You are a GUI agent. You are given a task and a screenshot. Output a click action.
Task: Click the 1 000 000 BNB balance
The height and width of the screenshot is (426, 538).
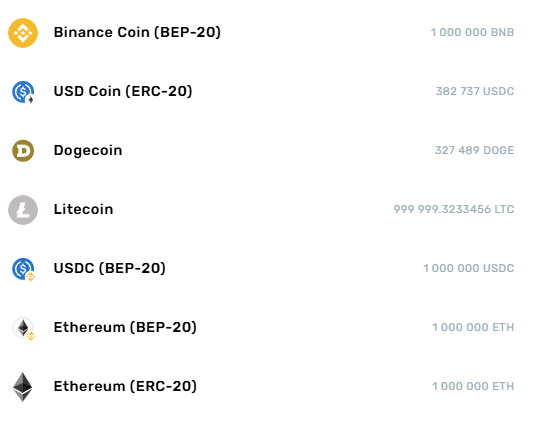point(472,32)
